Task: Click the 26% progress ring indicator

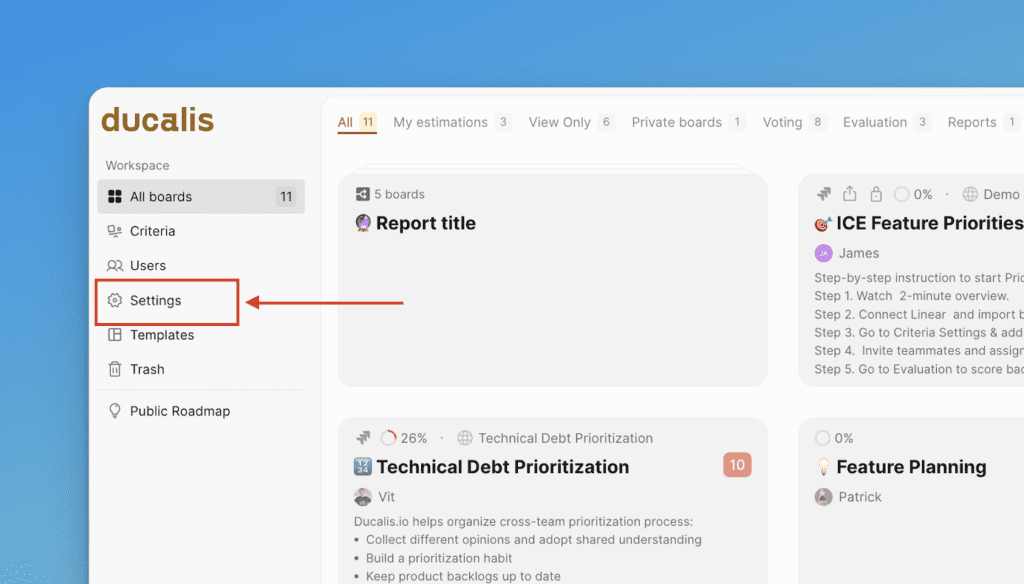Action: pyautogui.click(x=389, y=438)
